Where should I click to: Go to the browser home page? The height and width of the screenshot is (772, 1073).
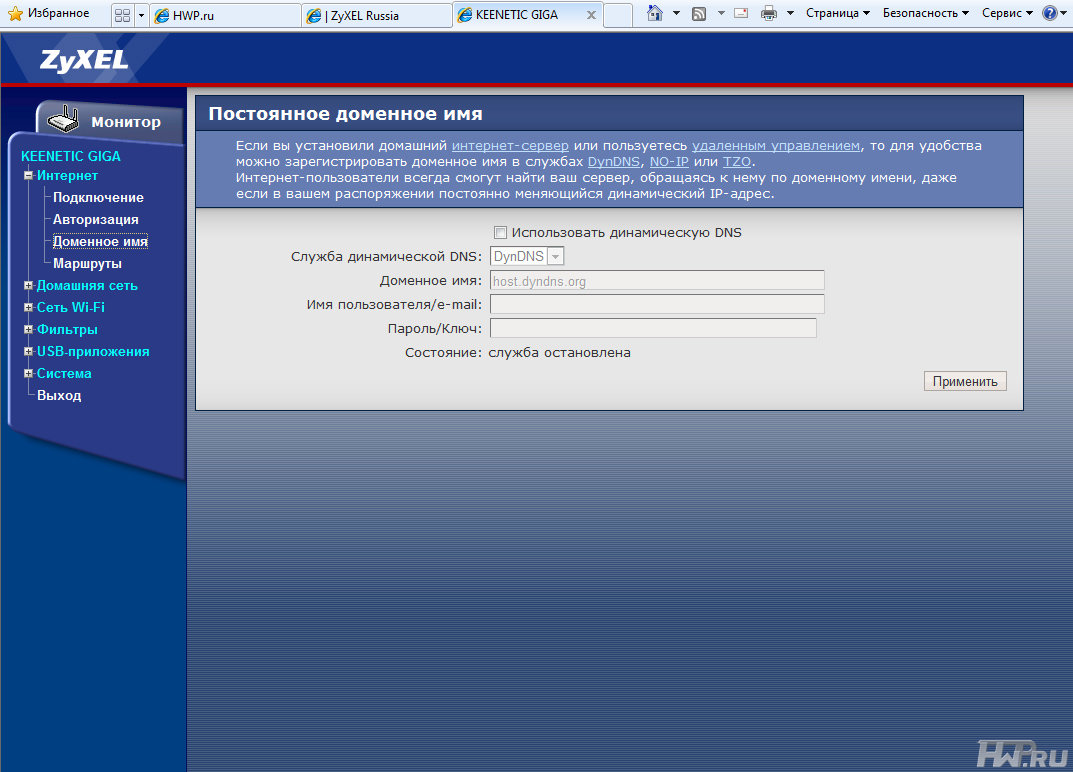tap(655, 13)
